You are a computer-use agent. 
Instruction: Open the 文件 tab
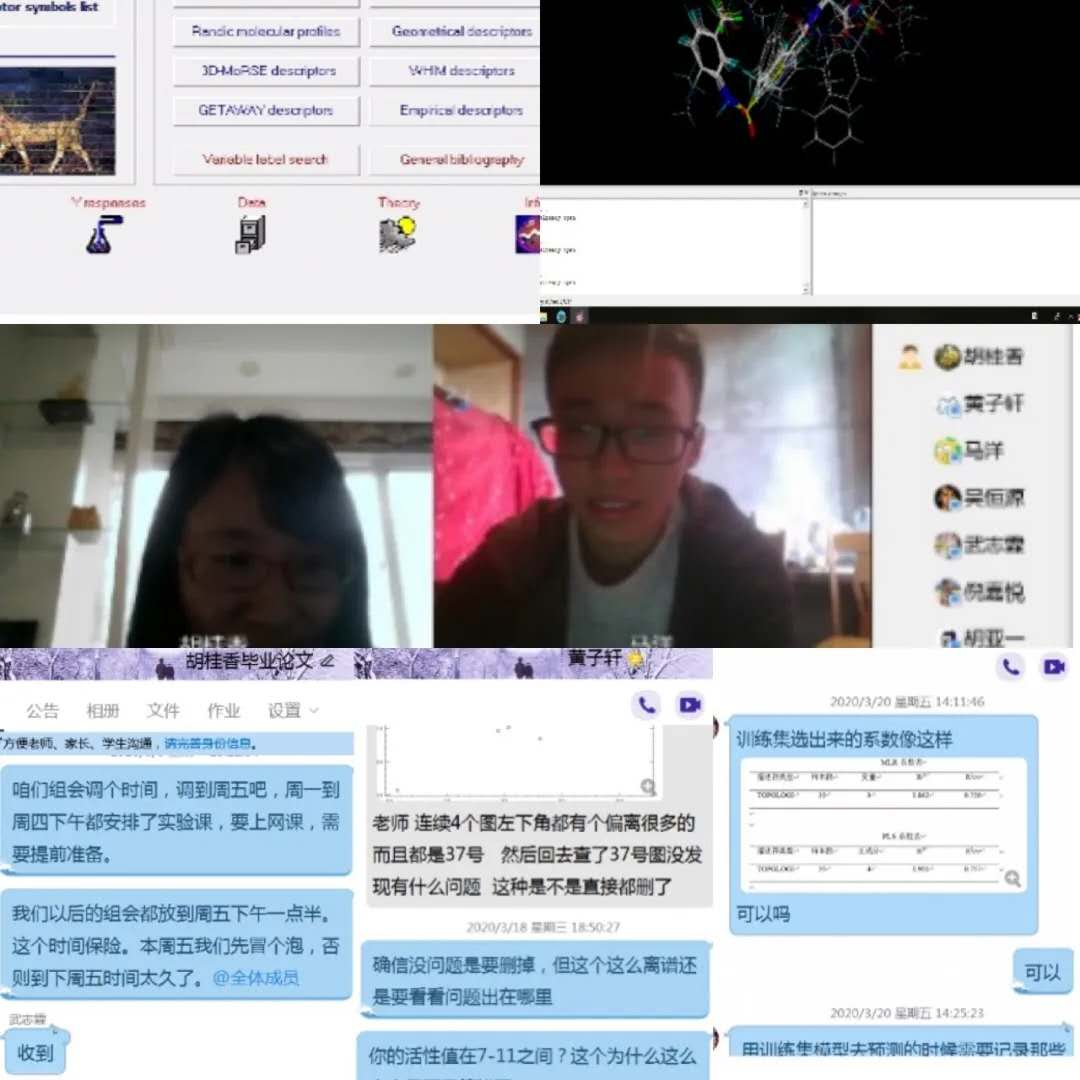tap(163, 711)
